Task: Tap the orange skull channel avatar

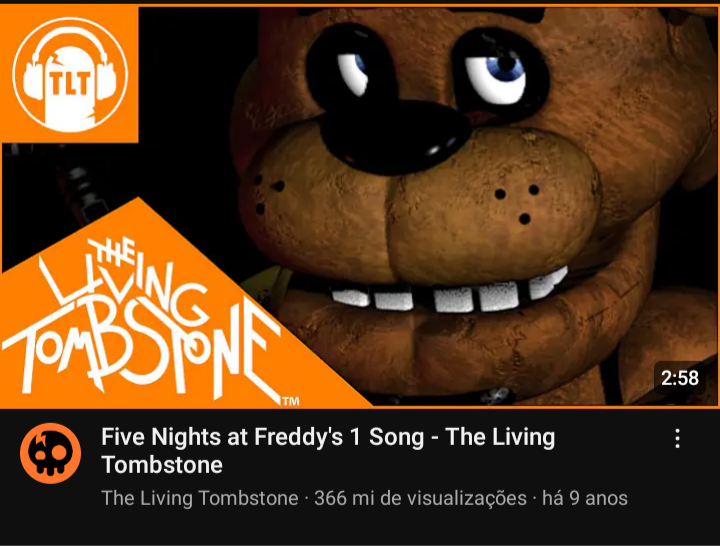Action: 51,453
